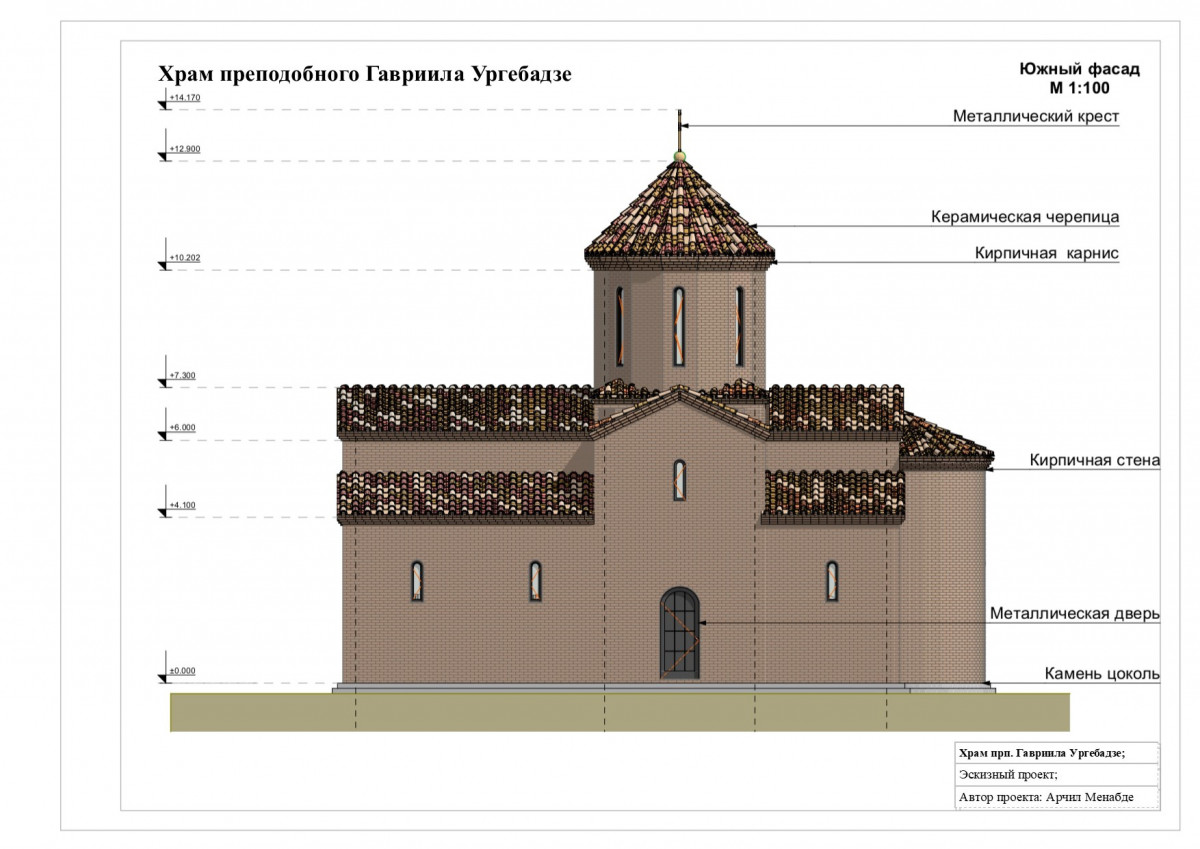Select the 'Металлическая дверь' label

tap(1075, 613)
